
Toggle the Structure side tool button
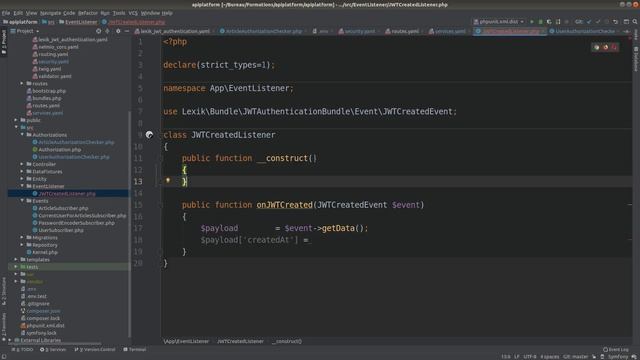coord(4,291)
